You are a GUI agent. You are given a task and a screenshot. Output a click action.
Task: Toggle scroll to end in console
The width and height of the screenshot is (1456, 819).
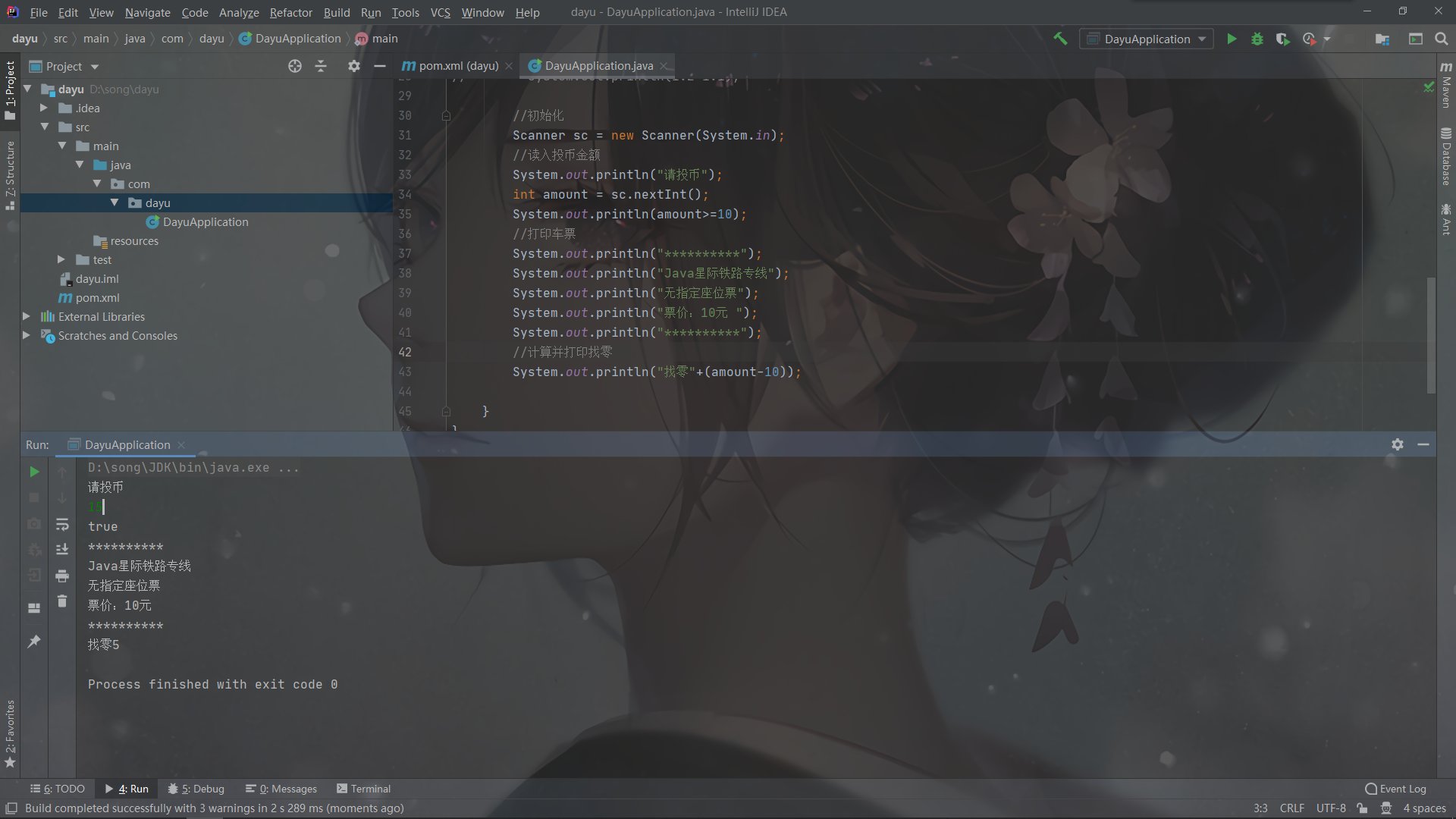(x=62, y=549)
